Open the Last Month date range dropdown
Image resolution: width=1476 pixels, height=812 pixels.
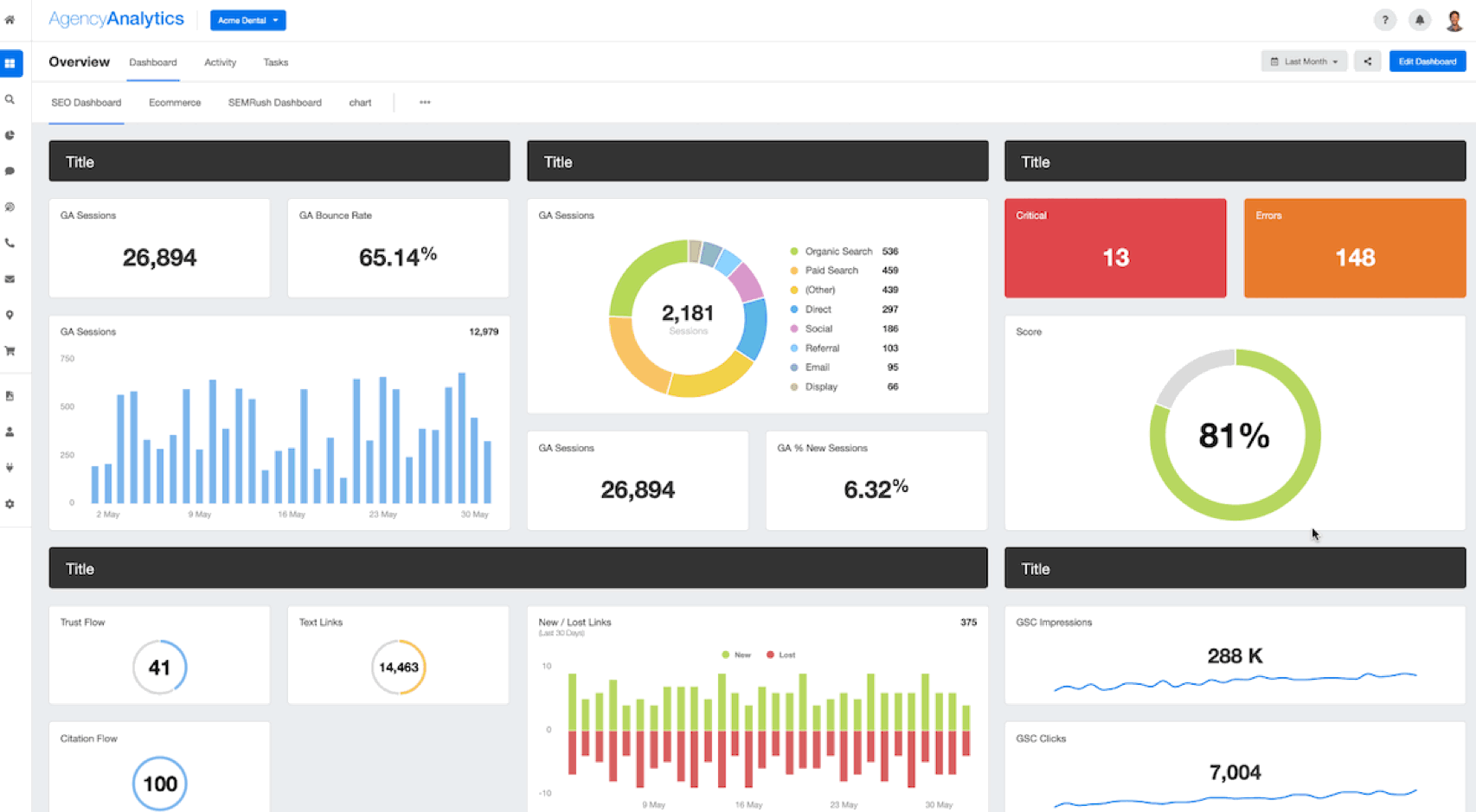tap(1304, 61)
